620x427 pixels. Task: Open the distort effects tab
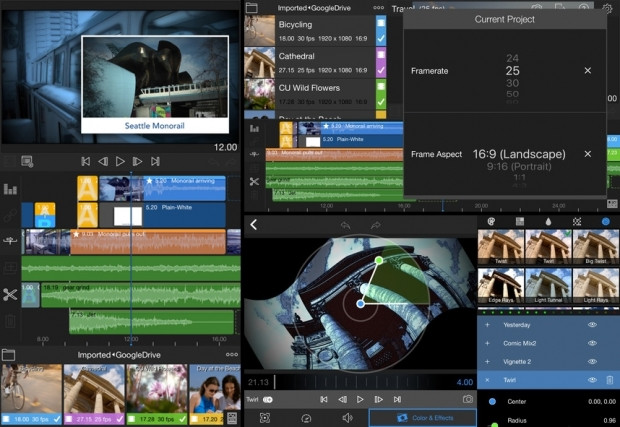(577, 221)
